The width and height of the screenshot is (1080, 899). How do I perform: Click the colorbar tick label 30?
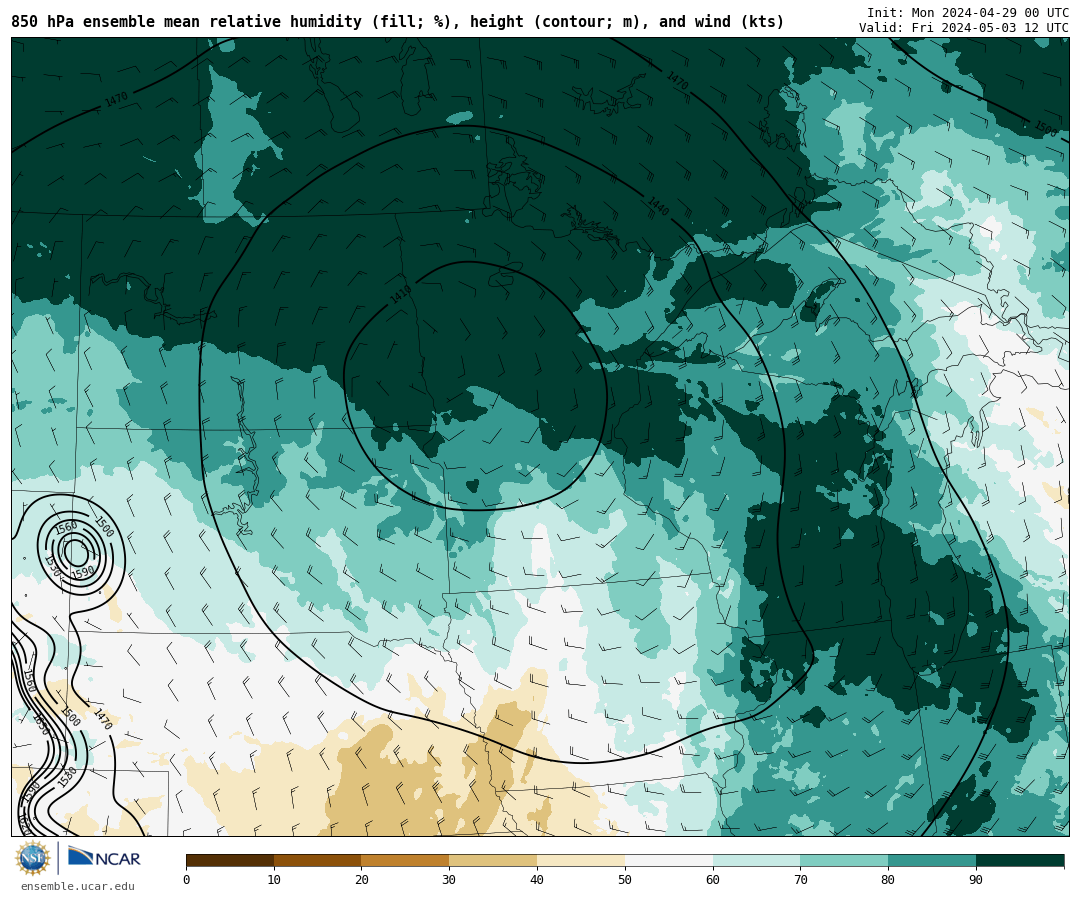[450, 880]
